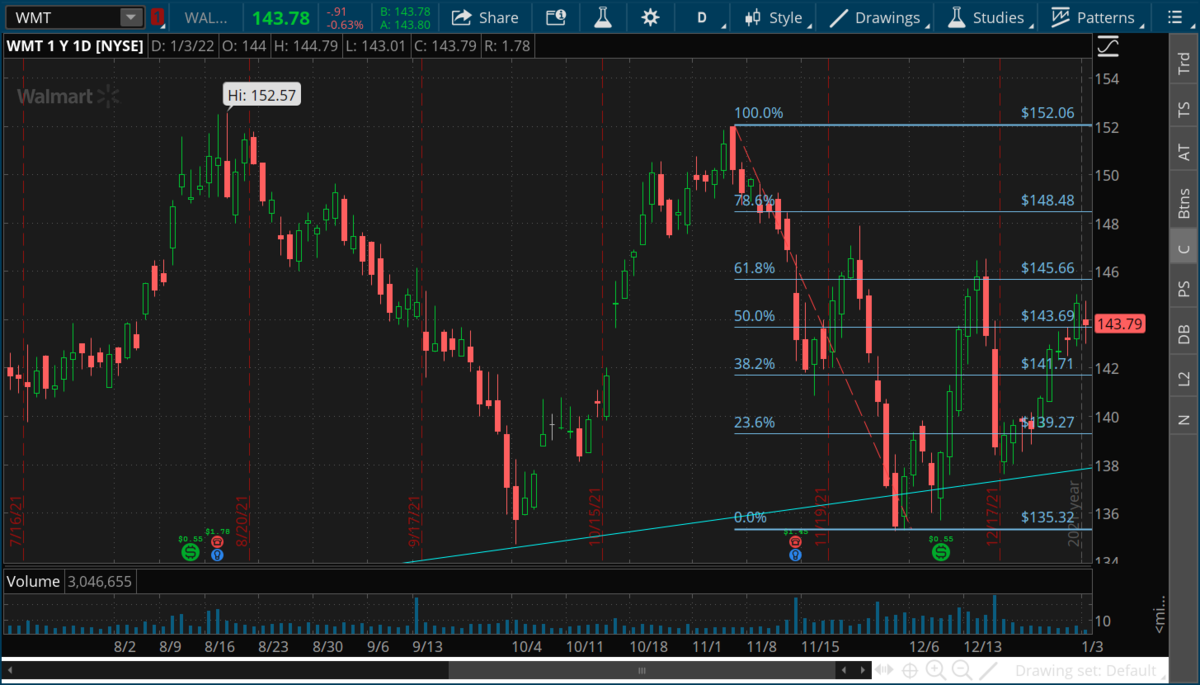Click the 9/17/21 expiration date marker
Image resolution: width=1200 pixels, height=685 pixels.
[412, 522]
